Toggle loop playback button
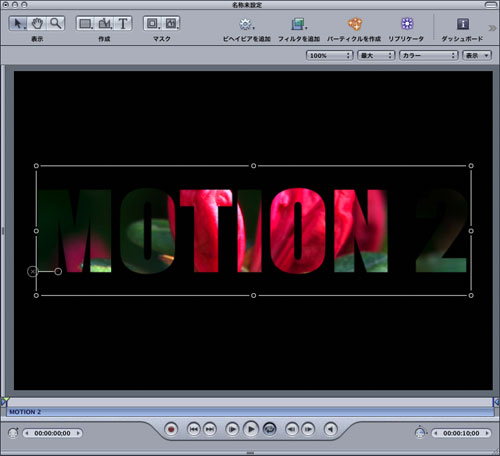500x456 pixels. [x=270, y=429]
